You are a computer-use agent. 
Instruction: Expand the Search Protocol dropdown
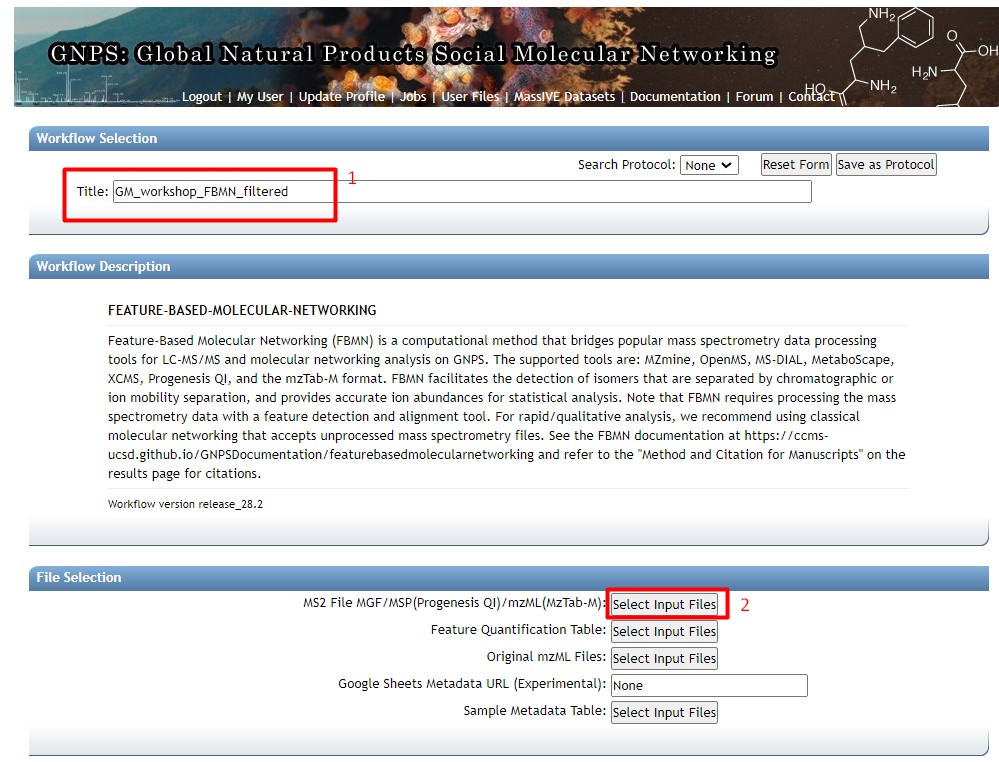pyautogui.click(x=709, y=165)
